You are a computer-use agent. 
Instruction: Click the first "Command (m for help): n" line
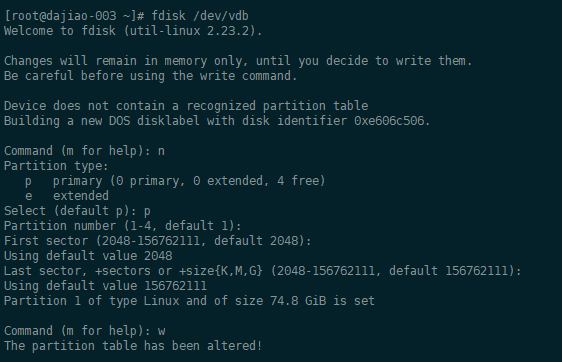tap(84, 151)
